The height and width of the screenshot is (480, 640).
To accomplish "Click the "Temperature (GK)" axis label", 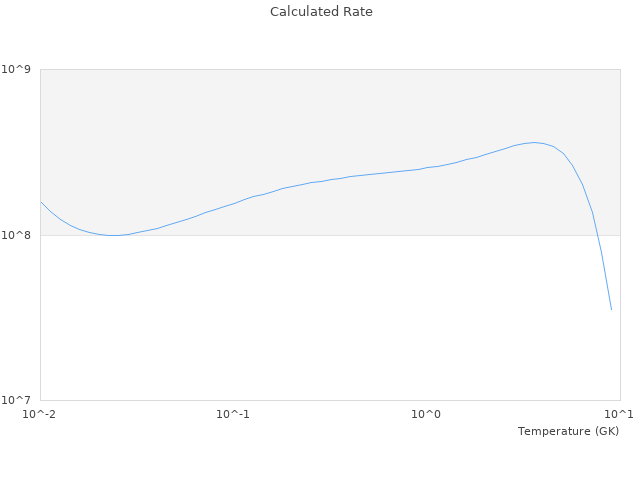I will [x=568, y=431].
